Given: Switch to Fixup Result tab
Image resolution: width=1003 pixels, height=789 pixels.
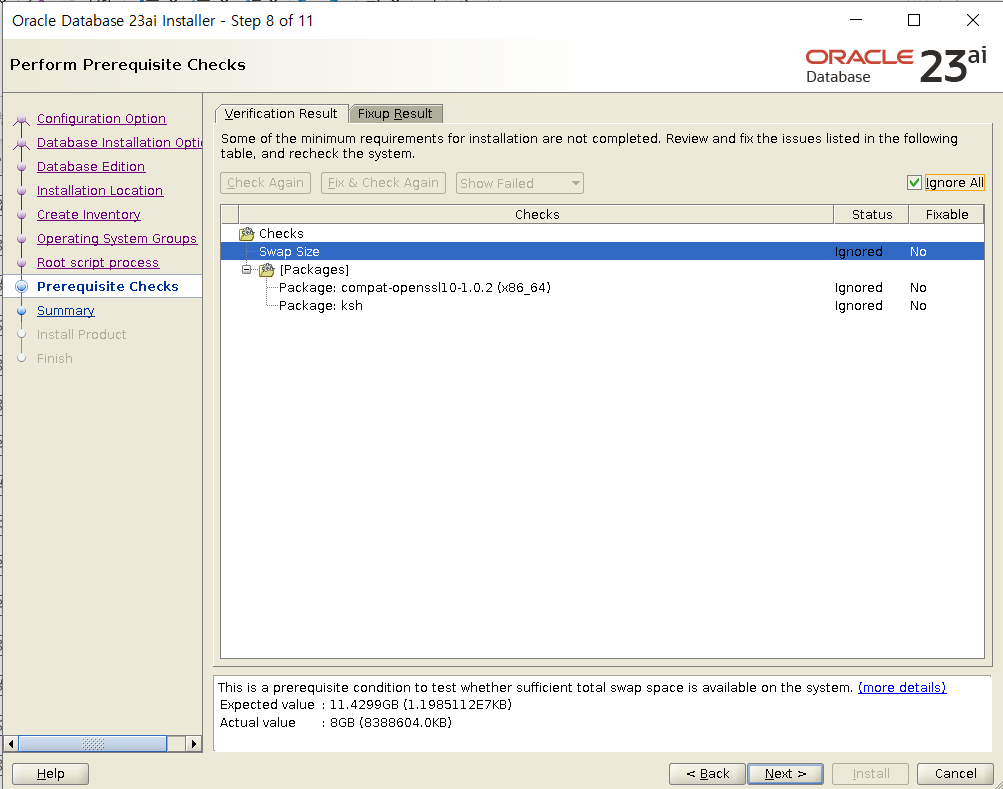Looking at the screenshot, I should click(395, 113).
